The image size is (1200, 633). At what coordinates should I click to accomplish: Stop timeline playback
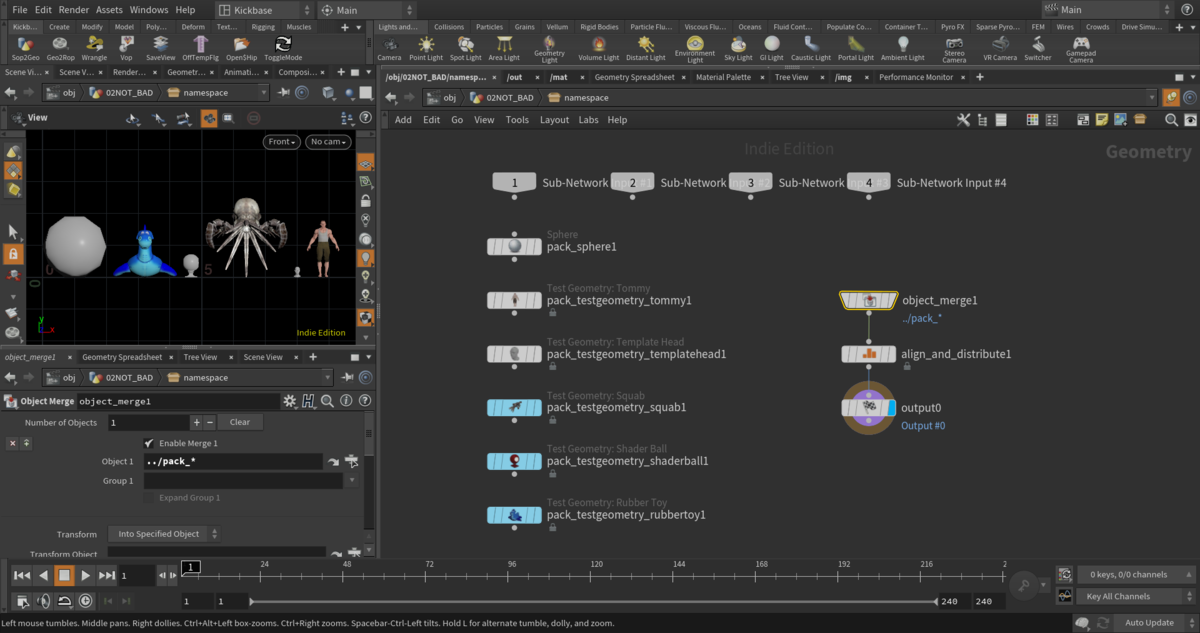(x=64, y=575)
